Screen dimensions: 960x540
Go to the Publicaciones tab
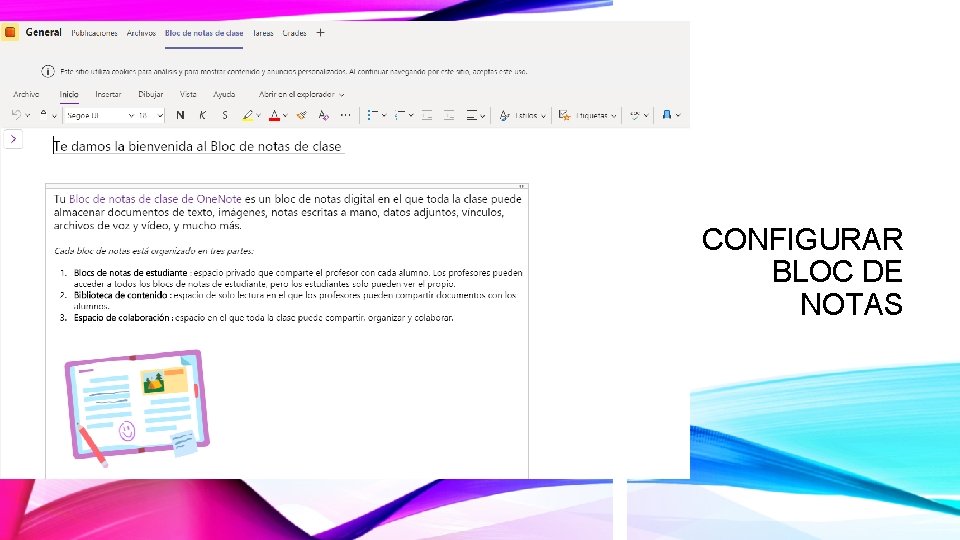[94, 33]
